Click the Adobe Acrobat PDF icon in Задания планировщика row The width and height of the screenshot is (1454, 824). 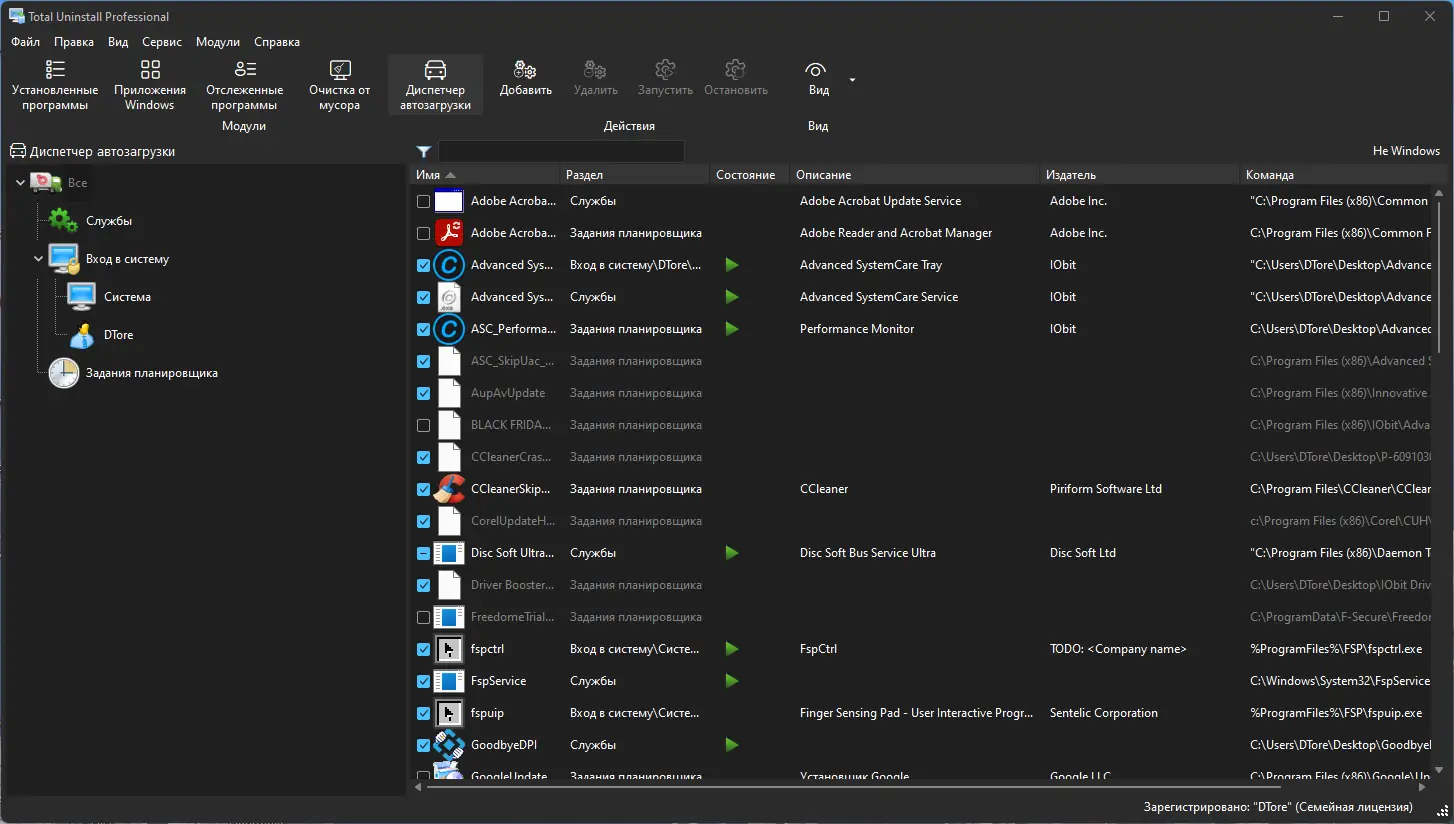tap(449, 233)
